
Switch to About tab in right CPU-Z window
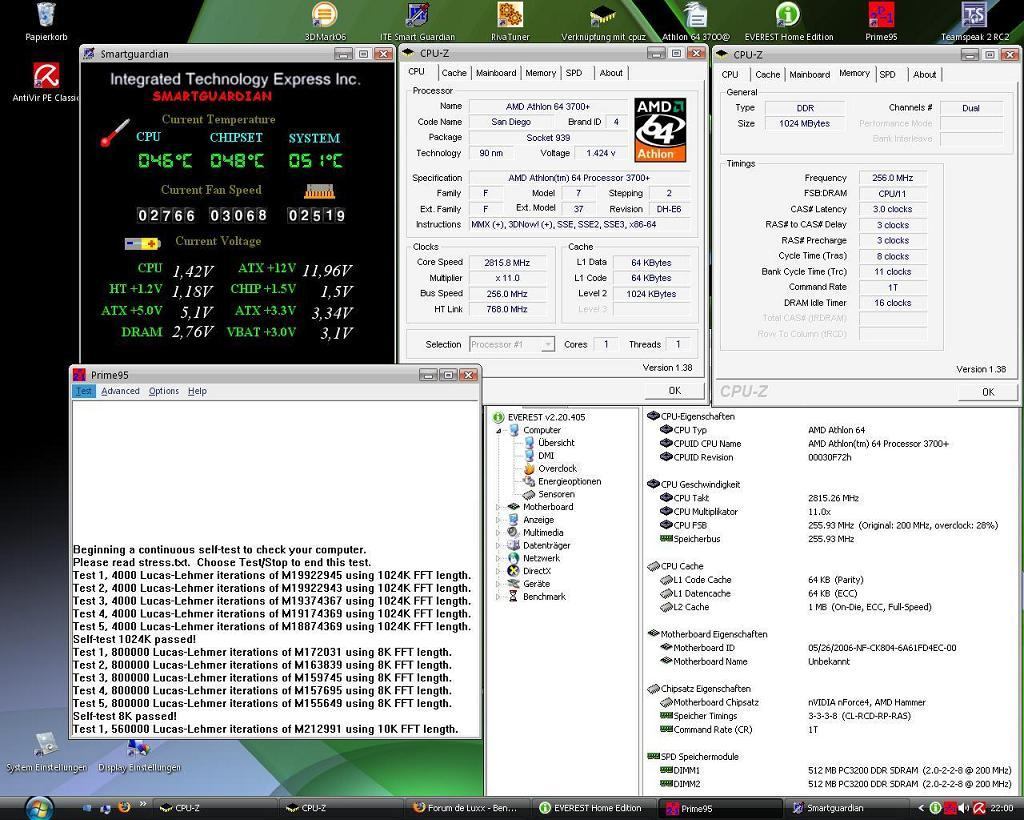pos(924,74)
